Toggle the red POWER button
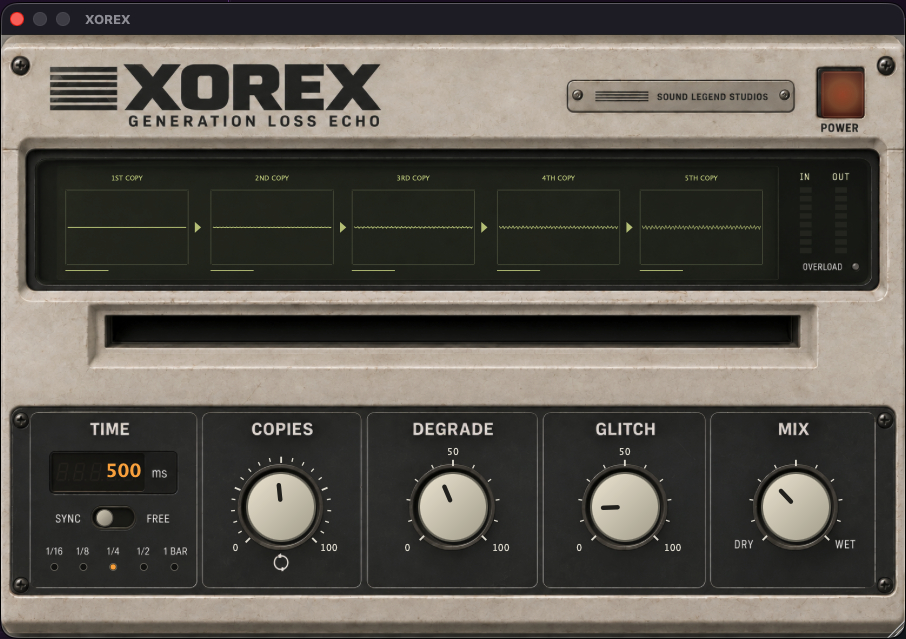Viewport: 906px width, 639px height. (x=840, y=92)
